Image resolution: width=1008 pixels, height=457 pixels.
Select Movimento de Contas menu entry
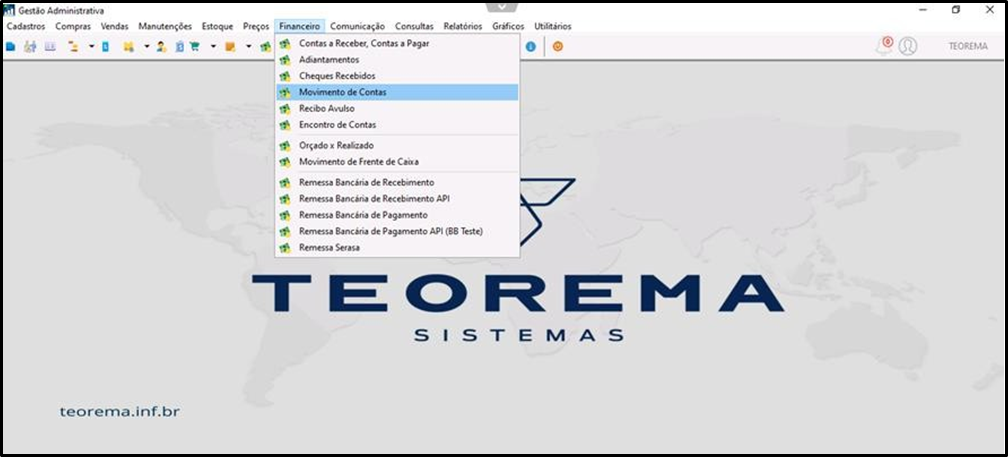(397, 93)
